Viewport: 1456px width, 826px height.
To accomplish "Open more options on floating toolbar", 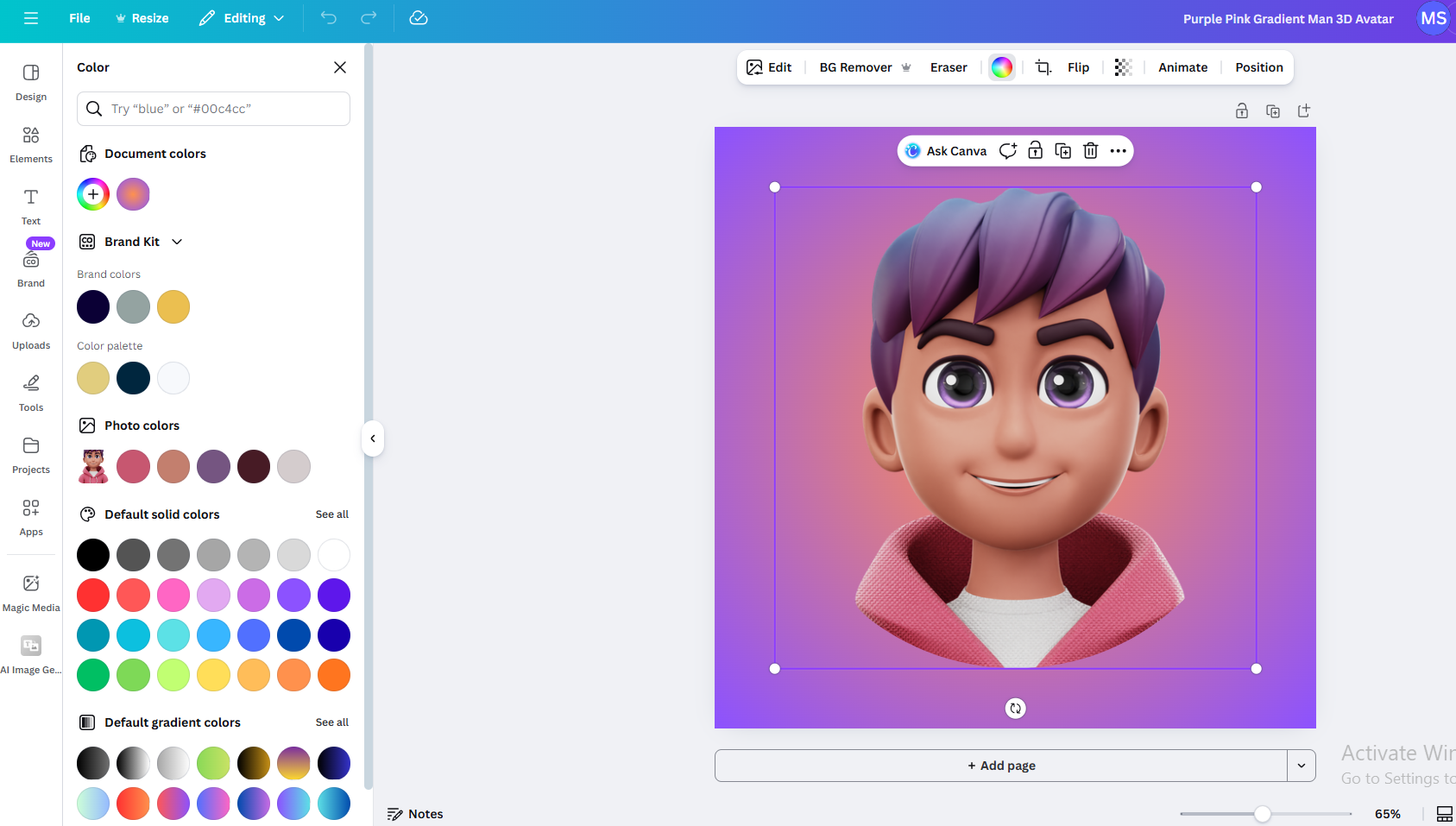I will (x=1119, y=151).
